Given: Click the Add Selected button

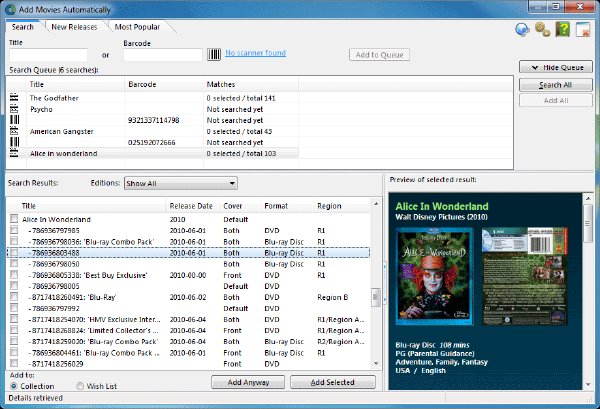Looking at the screenshot, I should (333, 382).
